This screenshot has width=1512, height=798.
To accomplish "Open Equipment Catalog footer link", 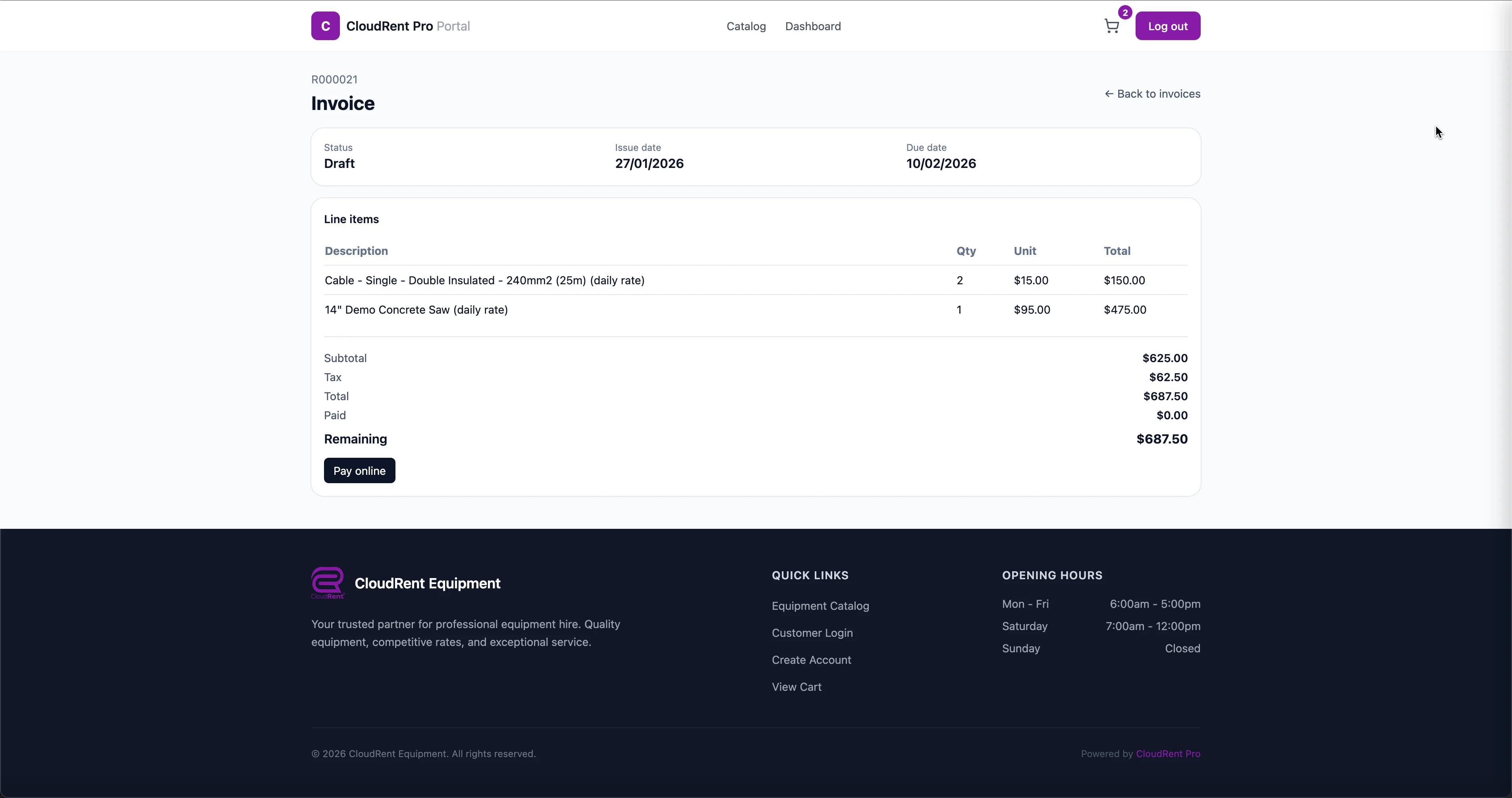I will [820, 605].
